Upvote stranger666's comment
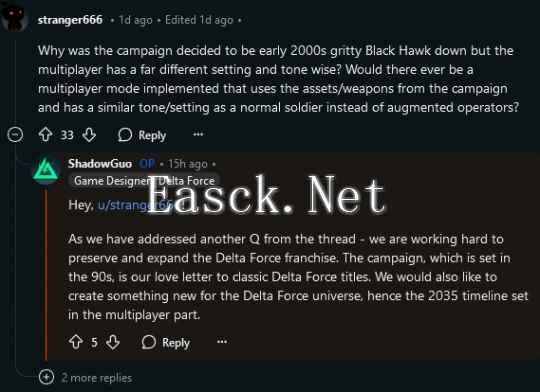Screen dimensions: 540x392 45,135
